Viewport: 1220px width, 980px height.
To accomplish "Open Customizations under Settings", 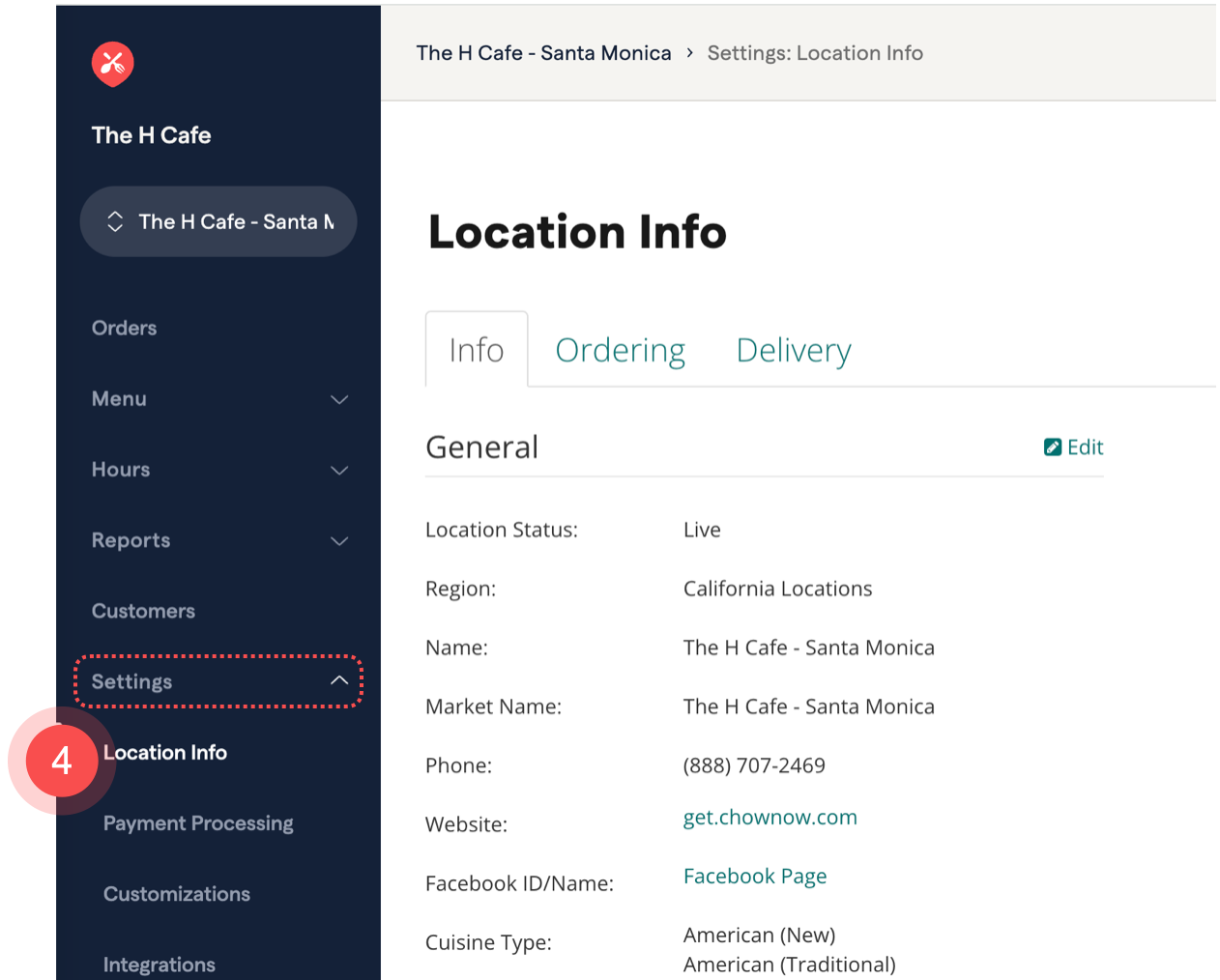I will tap(177, 894).
